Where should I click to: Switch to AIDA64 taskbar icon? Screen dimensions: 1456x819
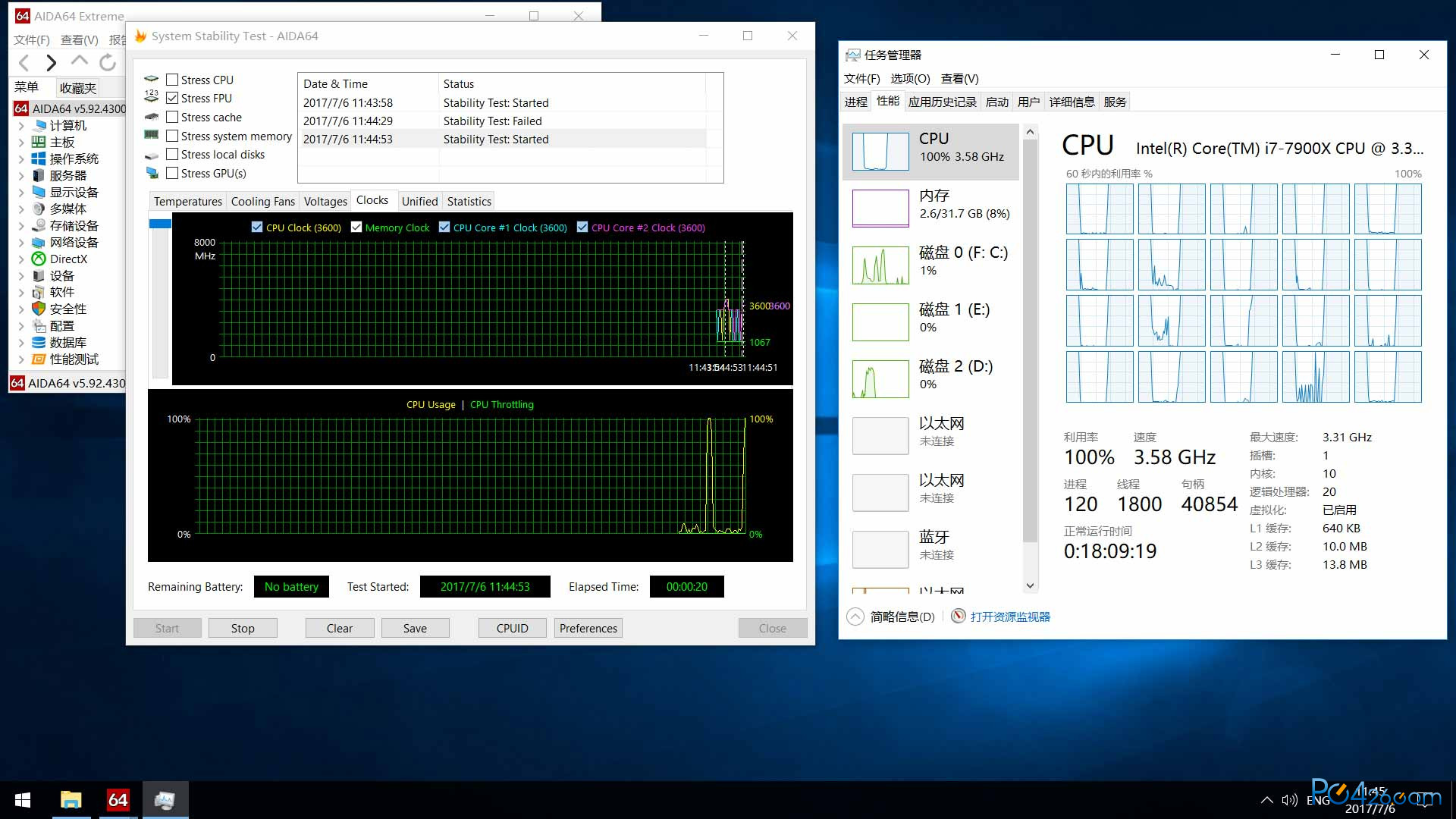click(x=118, y=800)
